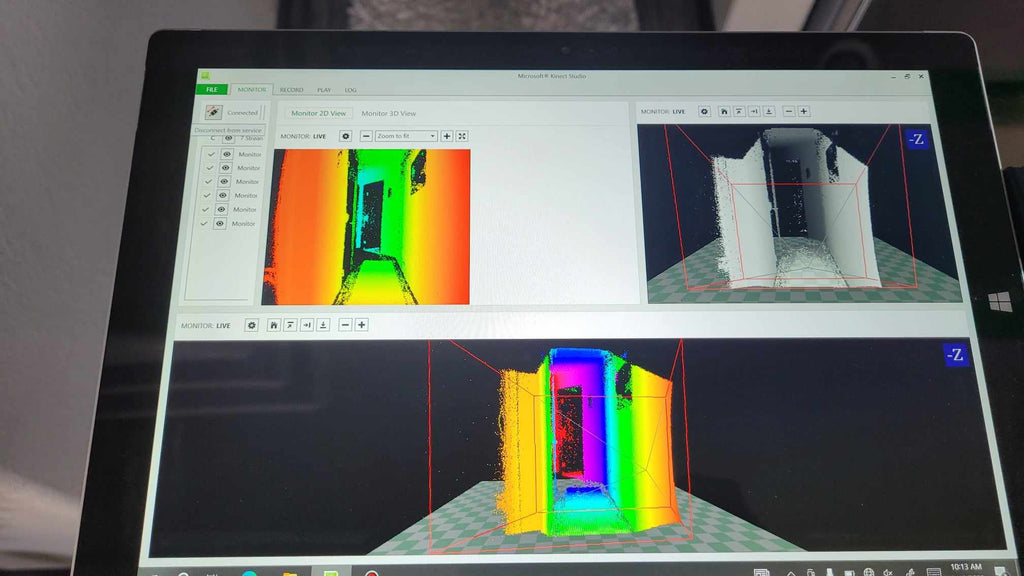Screen dimensions: 1024x576
Task: Click the Kinect Studio app icon in the title bar
Action: (x=205, y=76)
